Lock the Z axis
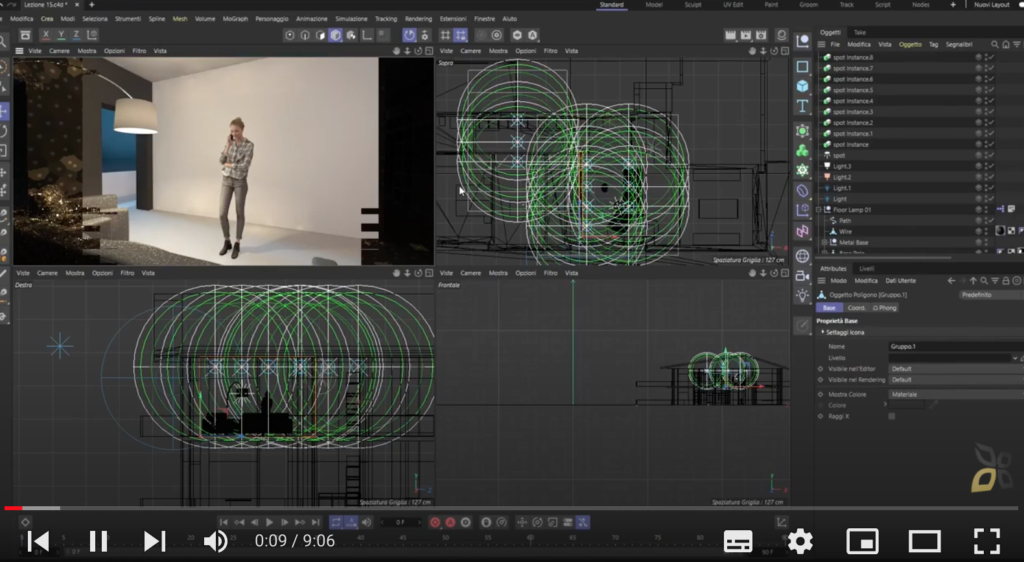1024x562 pixels. coord(76,35)
